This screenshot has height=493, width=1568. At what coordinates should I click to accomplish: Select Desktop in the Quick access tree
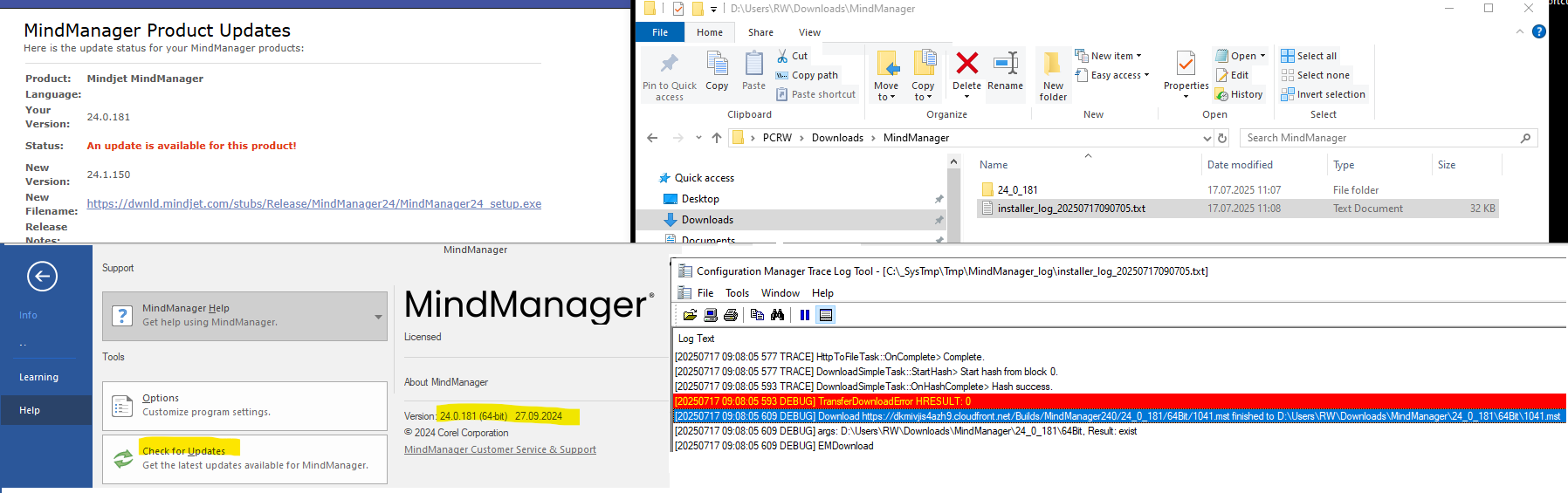click(700, 199)
